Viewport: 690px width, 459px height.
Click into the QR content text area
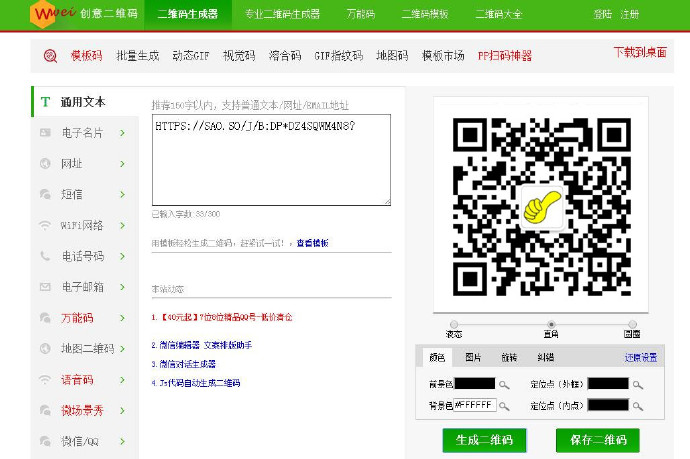(x=272, y=160)
